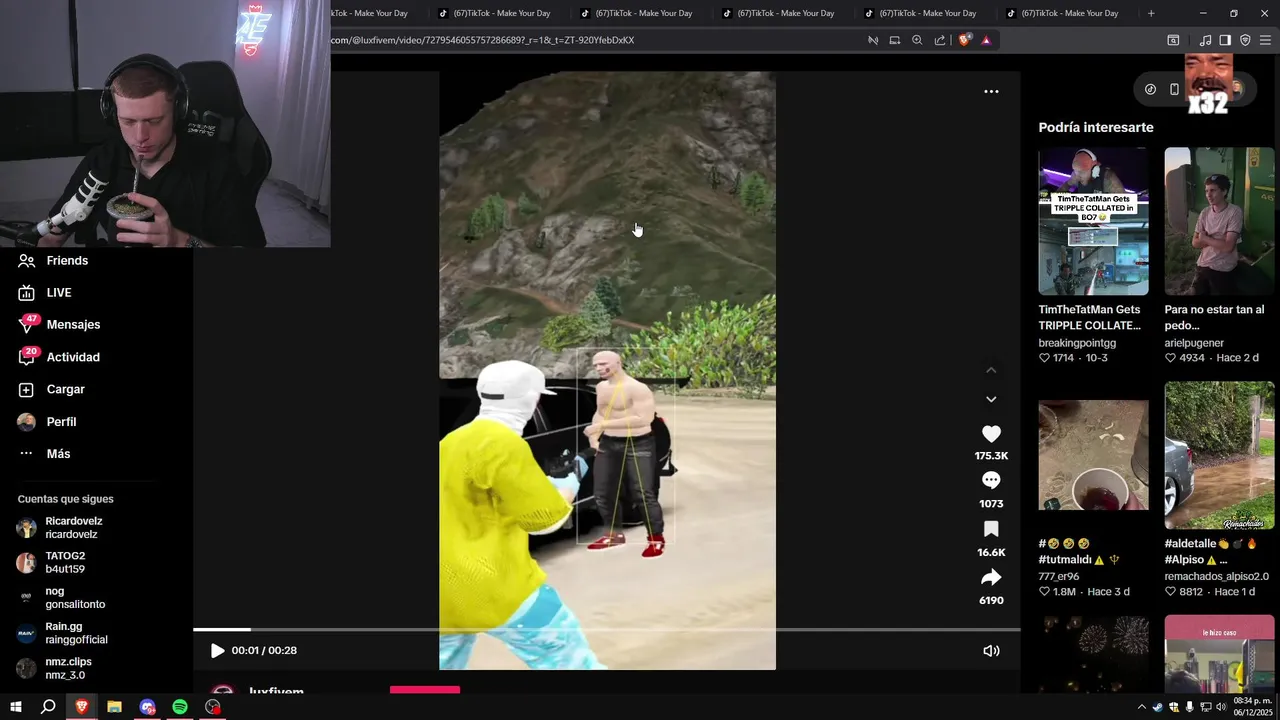Go to previous video with up chevron
1280x720 pixels.
coord(991,370)
